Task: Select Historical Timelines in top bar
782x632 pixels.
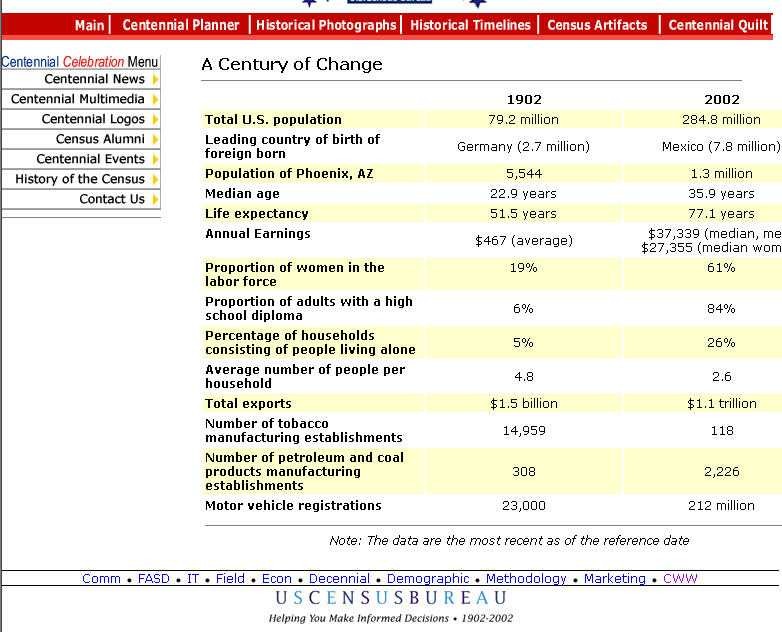Action: tap(470, 25)
